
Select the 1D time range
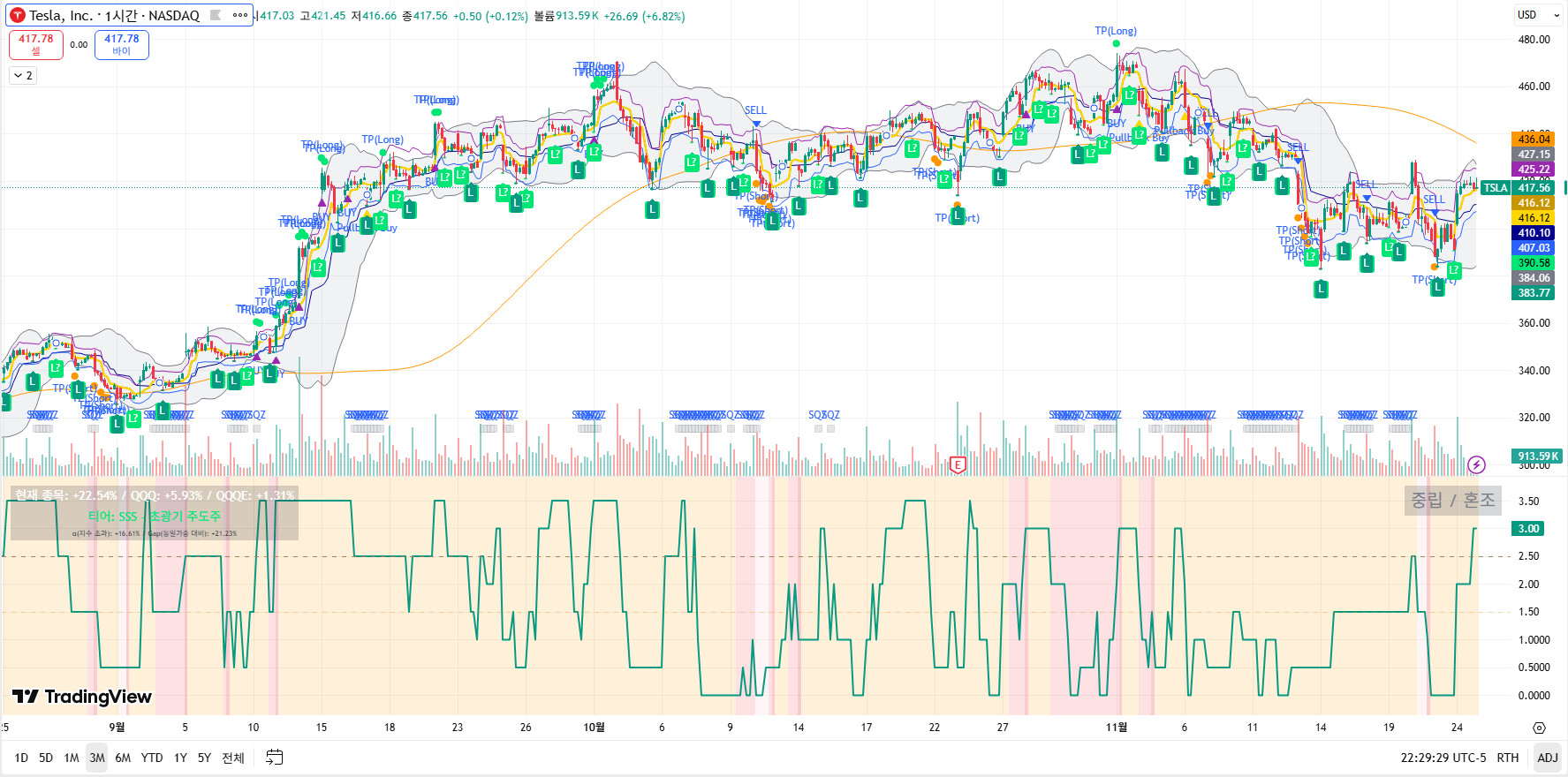pyautogui.click(x=21, y=758)
